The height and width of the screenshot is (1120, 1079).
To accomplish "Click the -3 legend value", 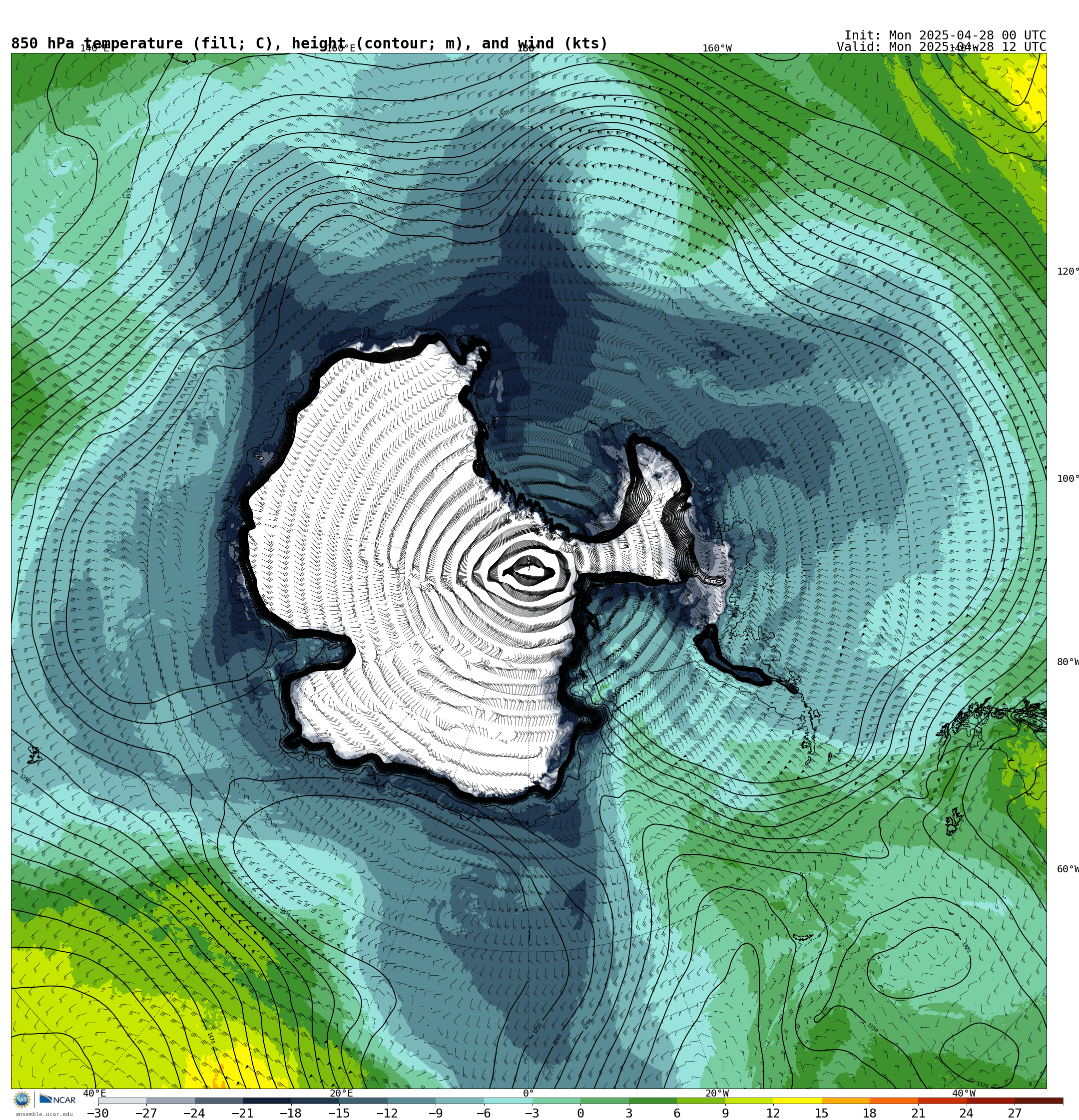I will click(x=532, y=1113).
